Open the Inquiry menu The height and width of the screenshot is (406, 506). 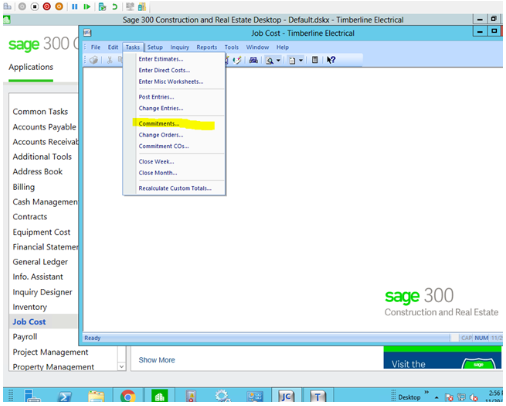pos(180,47)
